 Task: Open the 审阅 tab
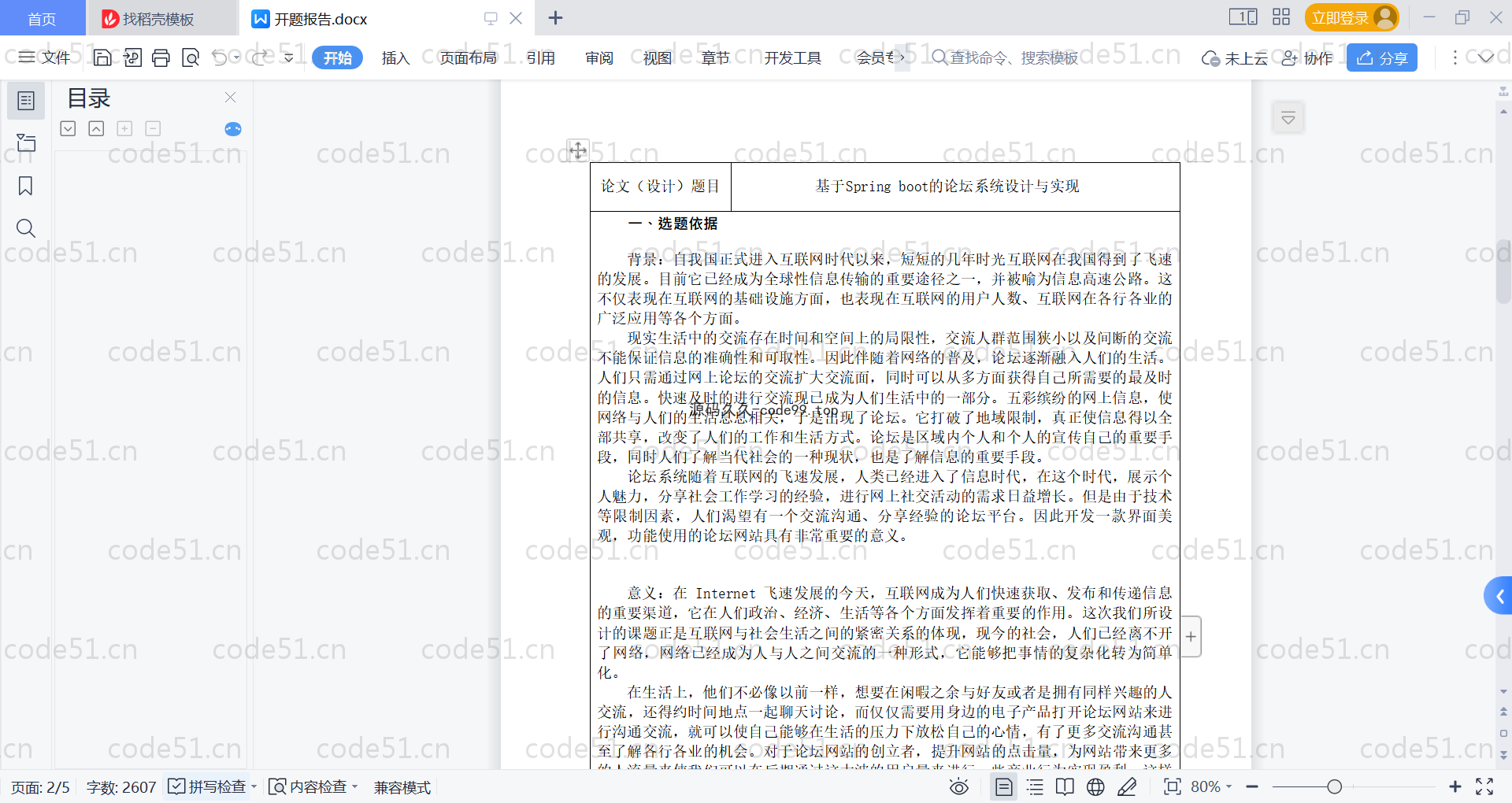pos(599,57)
